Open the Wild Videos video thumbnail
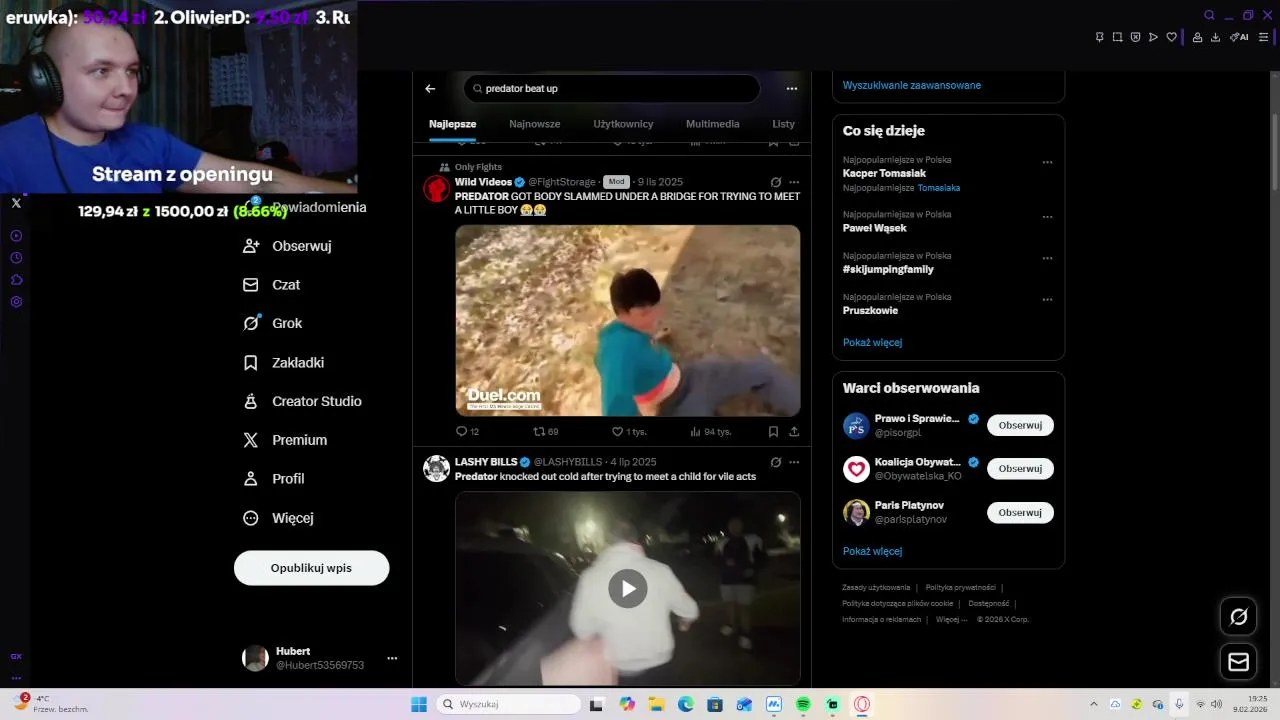 click(628, 320)
